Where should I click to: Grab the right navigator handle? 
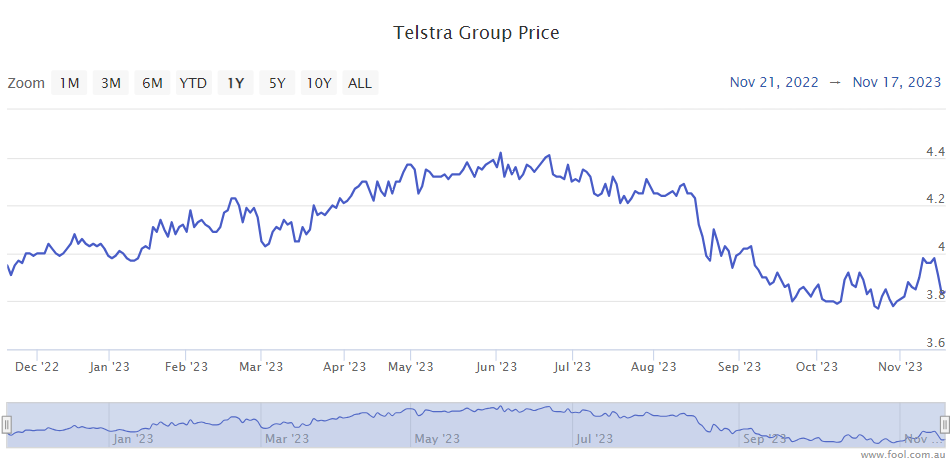click(944, 425)
